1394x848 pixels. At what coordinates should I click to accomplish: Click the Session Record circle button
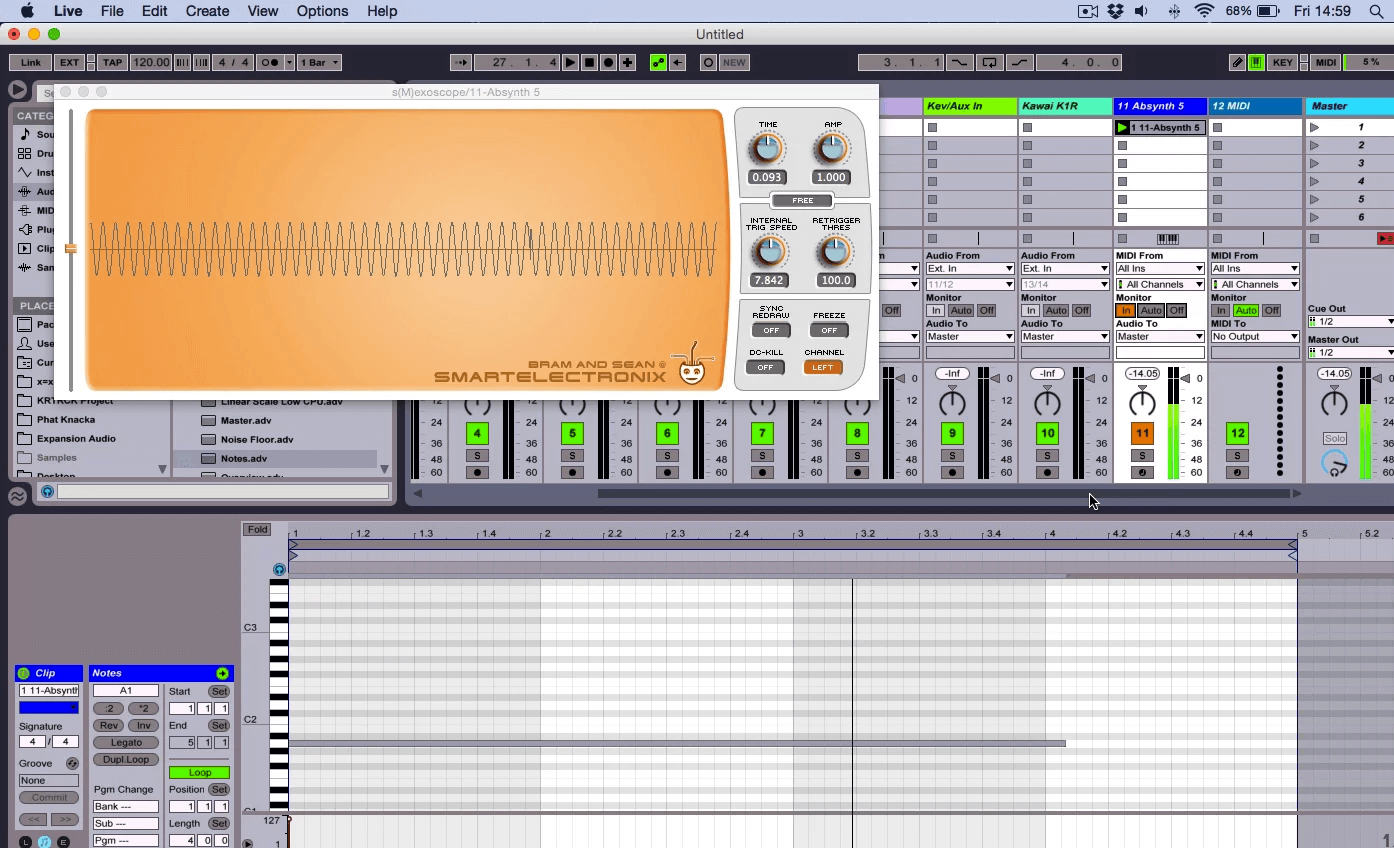[x=708, y=62]
